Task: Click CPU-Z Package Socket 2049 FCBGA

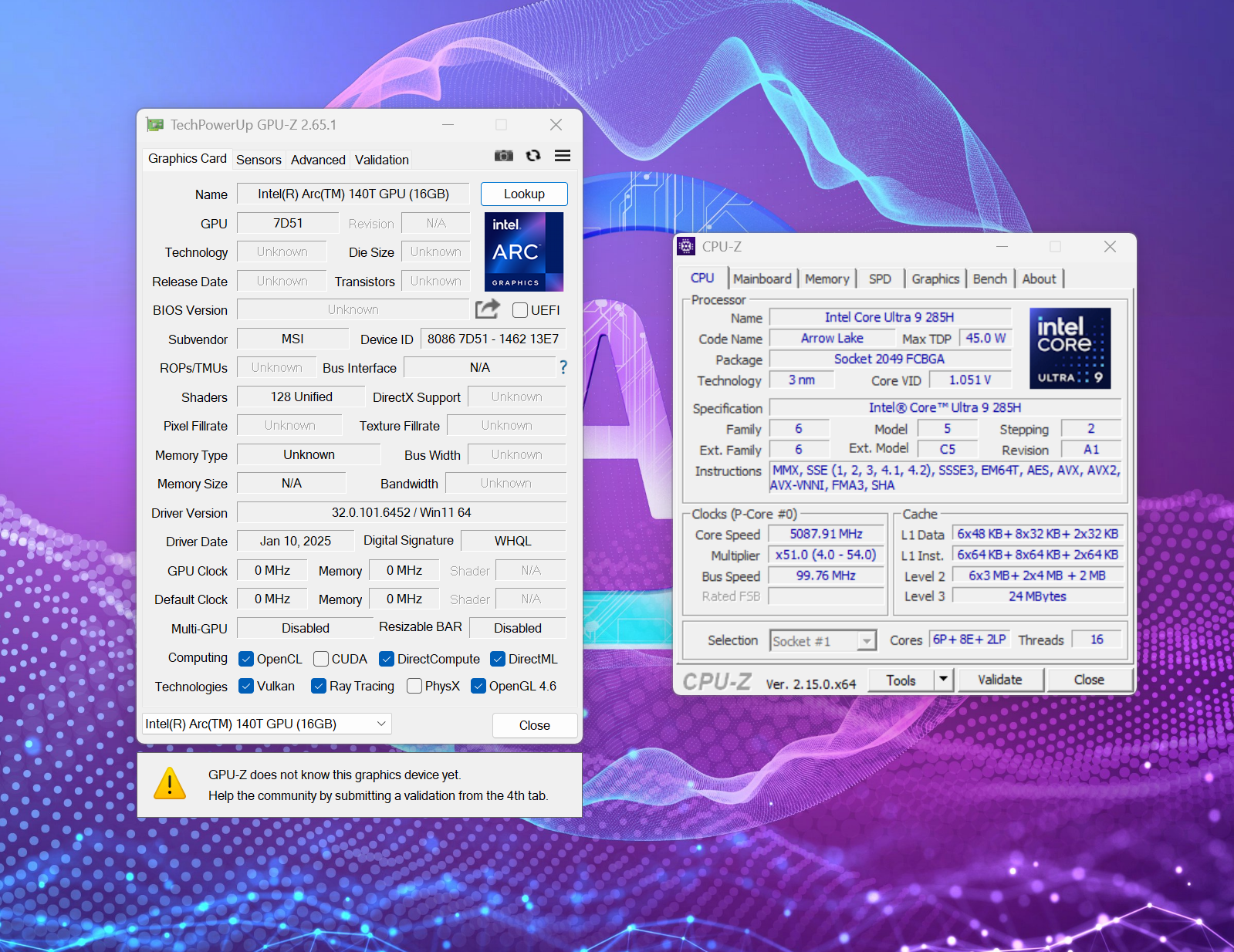Action: (890, 359)
